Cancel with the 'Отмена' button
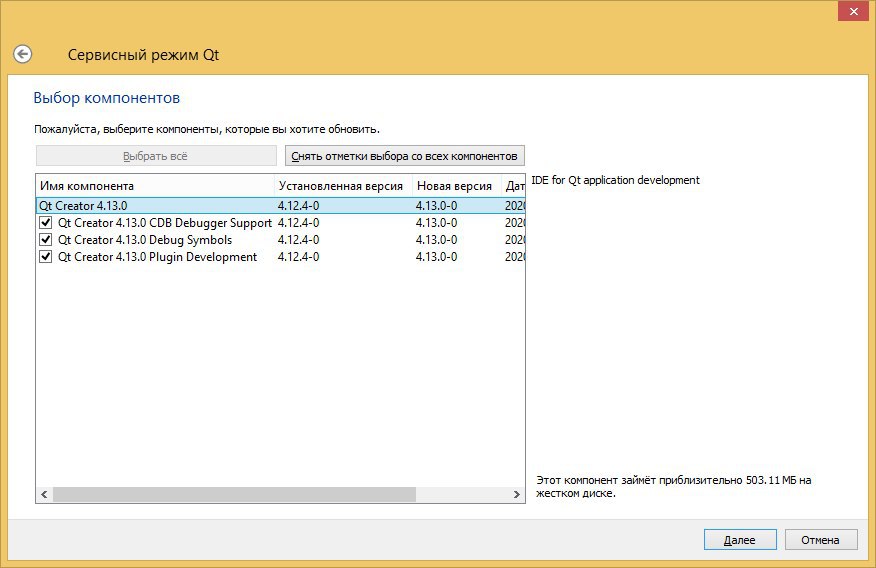The height and width of the screenshot is (568, 876). 820,540
